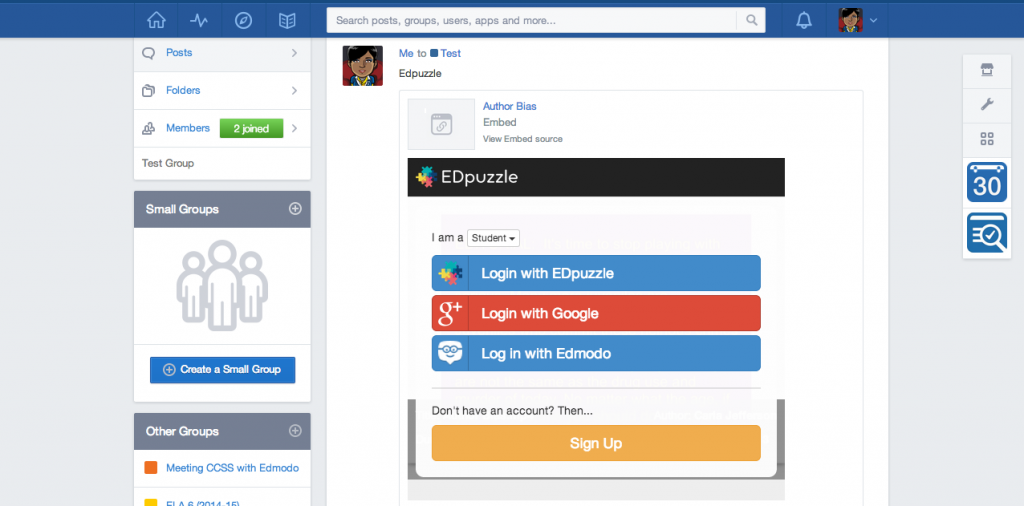Expand the Posts row chevron
Screen dimensions: 1024x506
[x=295, y=52]
